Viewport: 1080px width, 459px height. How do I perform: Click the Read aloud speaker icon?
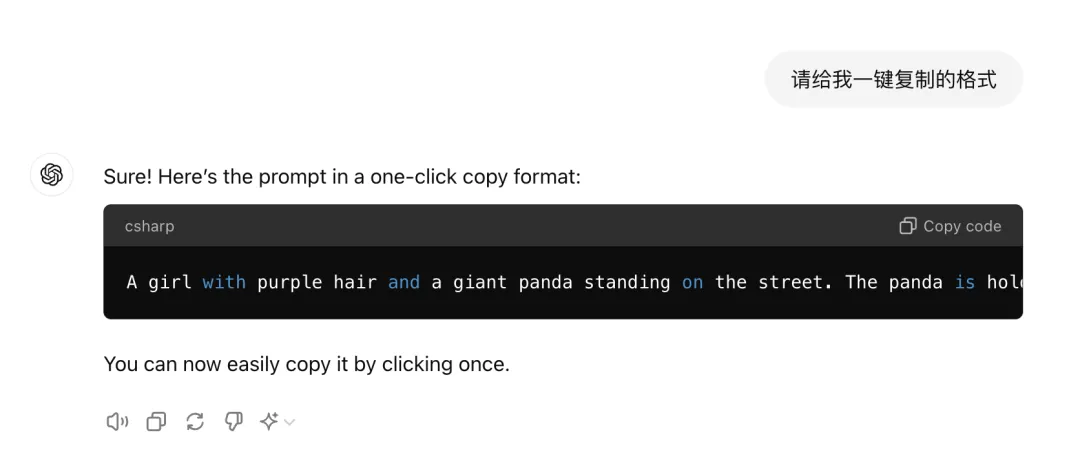(117, 422)
